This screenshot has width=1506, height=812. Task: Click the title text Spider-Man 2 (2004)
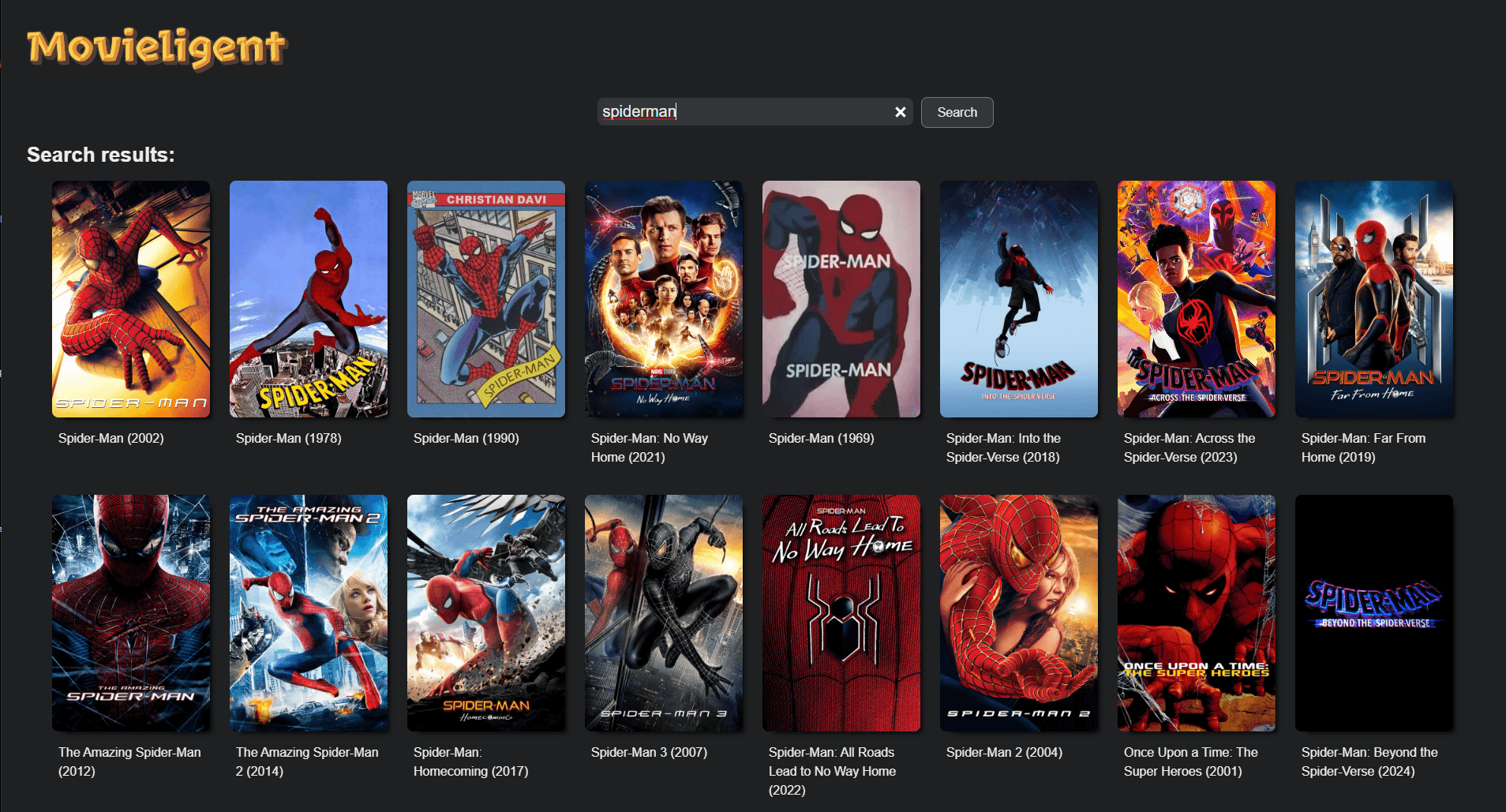click(x=1004, y=752)
